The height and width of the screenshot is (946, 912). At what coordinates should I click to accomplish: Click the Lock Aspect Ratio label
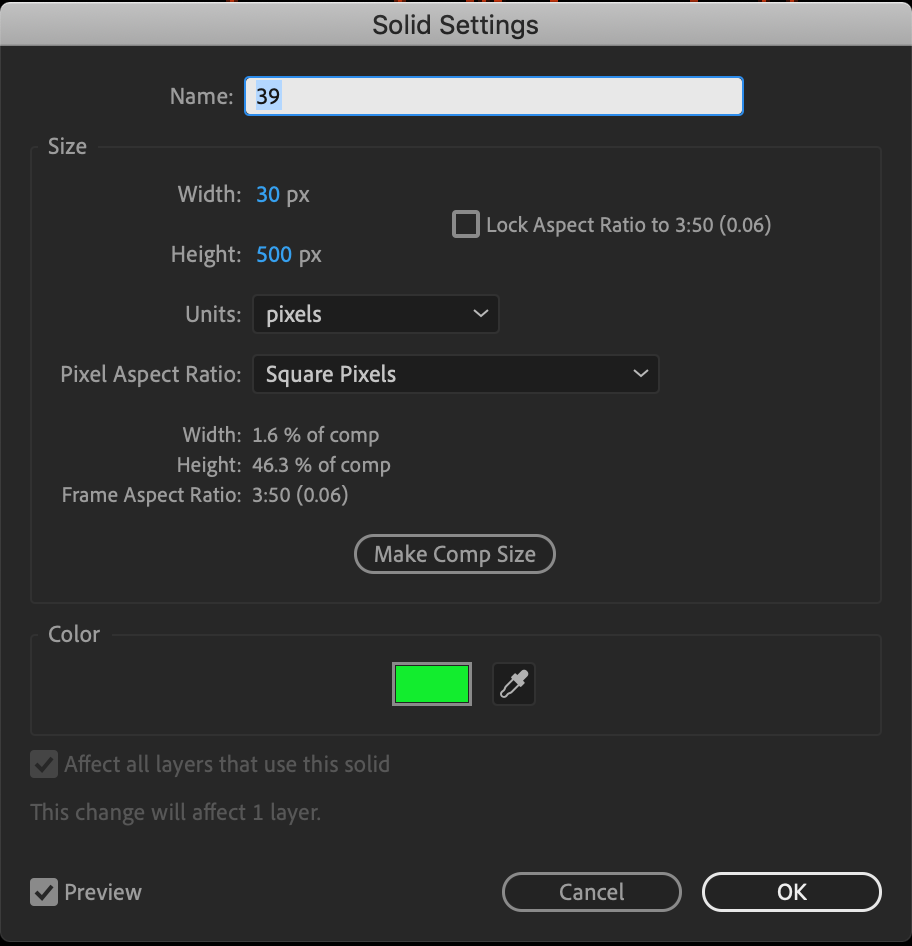[x=628, y=224]
